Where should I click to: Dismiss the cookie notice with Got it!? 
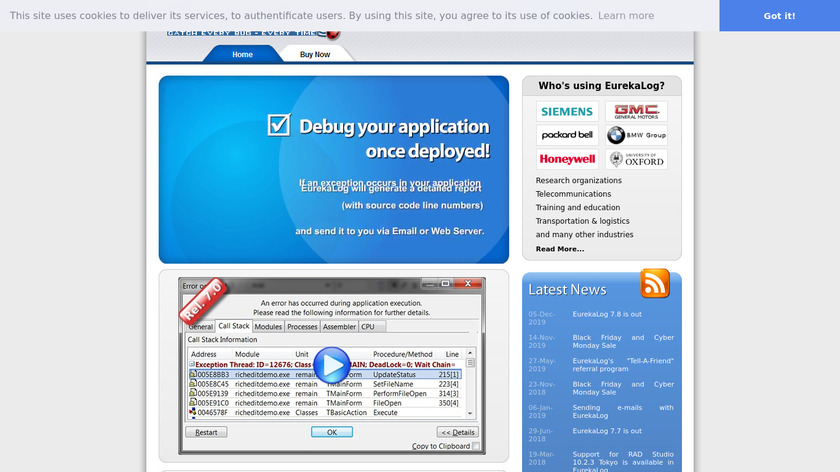pos(779,16)
